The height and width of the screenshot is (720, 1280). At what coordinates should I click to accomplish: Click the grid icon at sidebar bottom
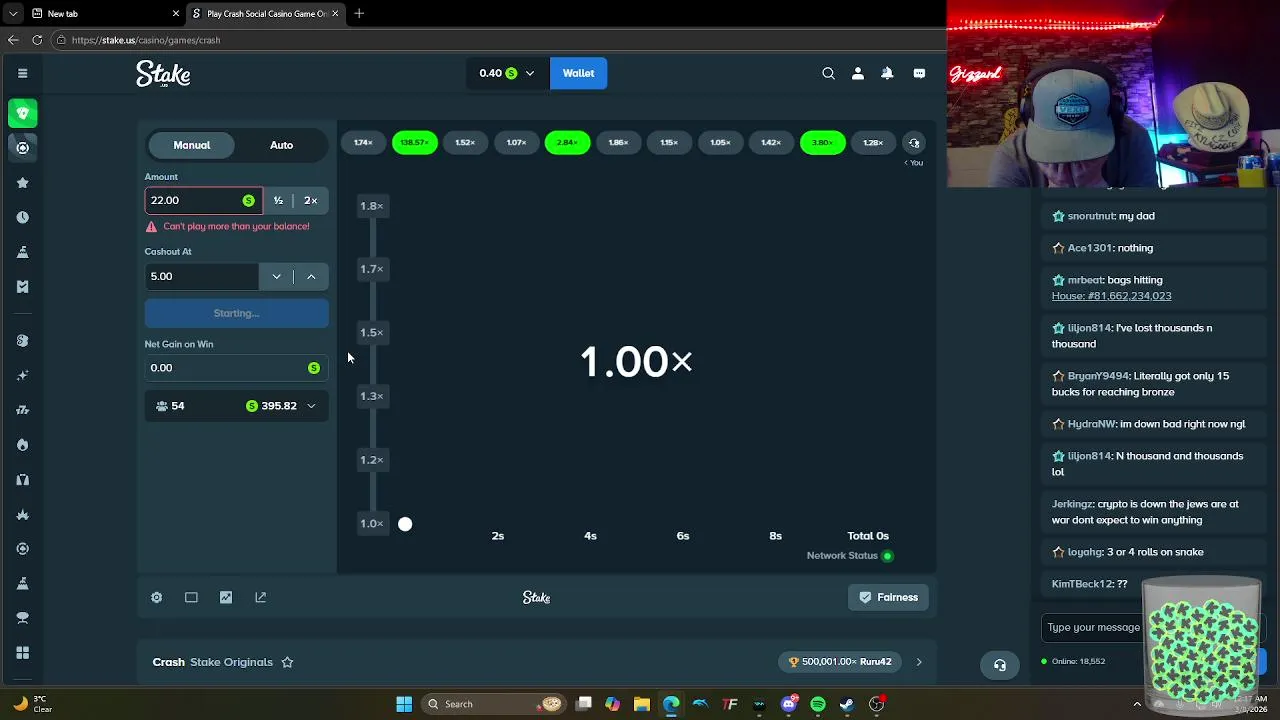pos(22,653)
